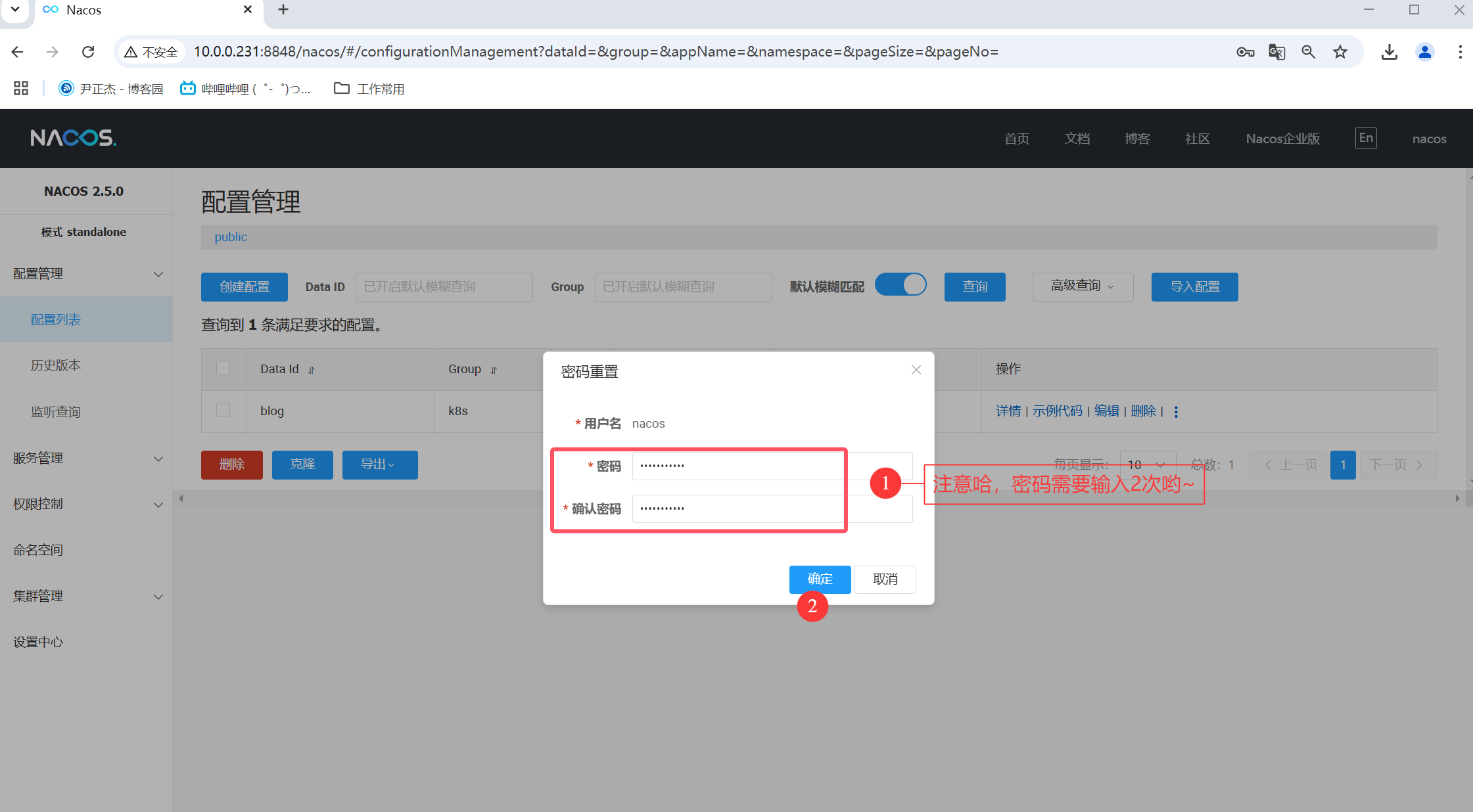The image size is (1473, 812).
Task: Reload the page with refresh icon
Action: (x=88, y=52)
